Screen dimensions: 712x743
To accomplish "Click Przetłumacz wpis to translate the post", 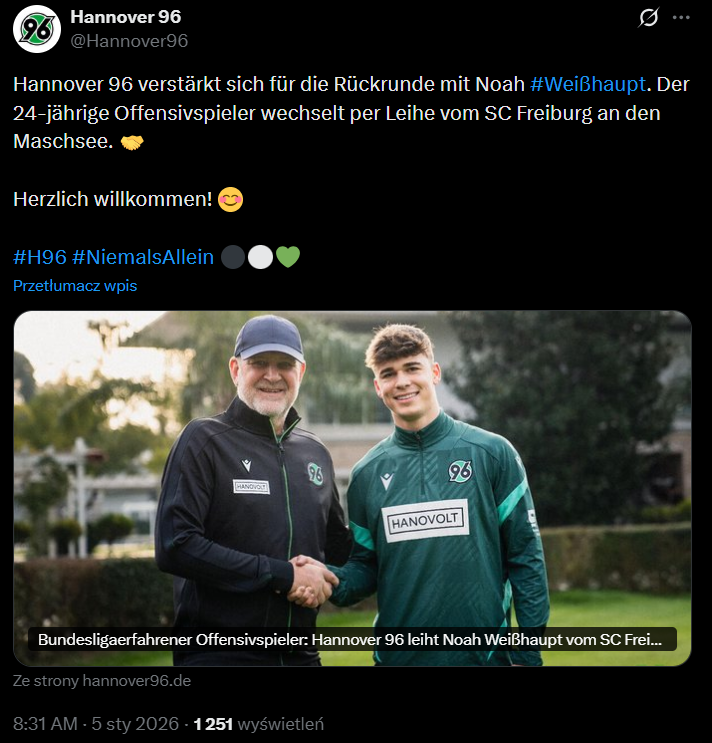I will click(x=75, y=286).
